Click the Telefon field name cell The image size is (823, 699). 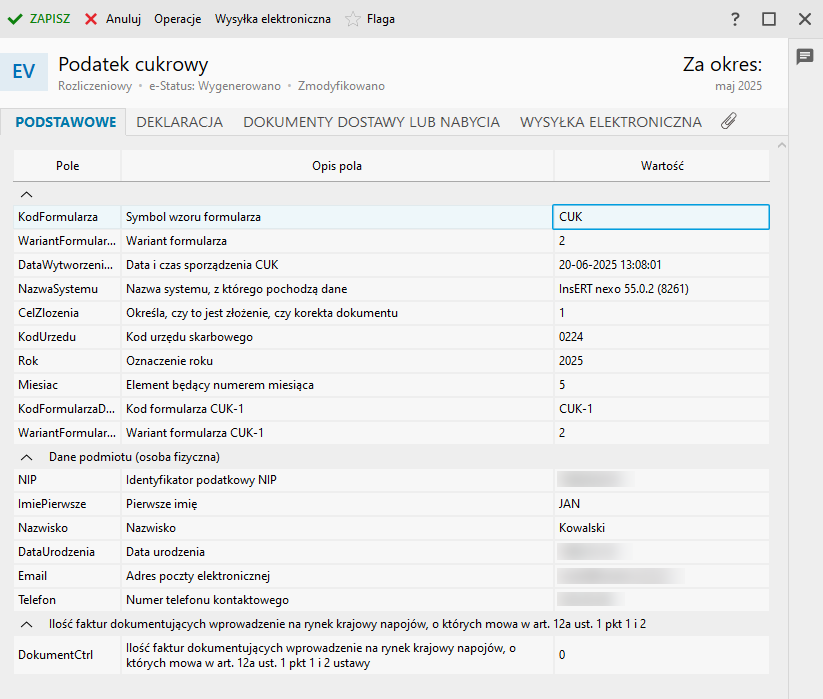coord(67,600)
